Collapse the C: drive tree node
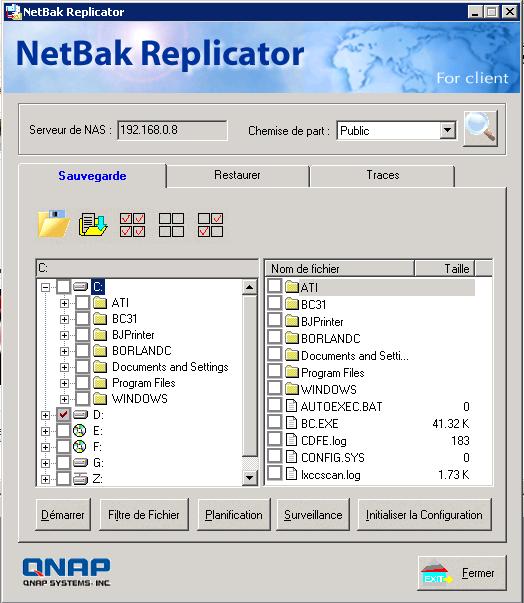 click(45, 287)
